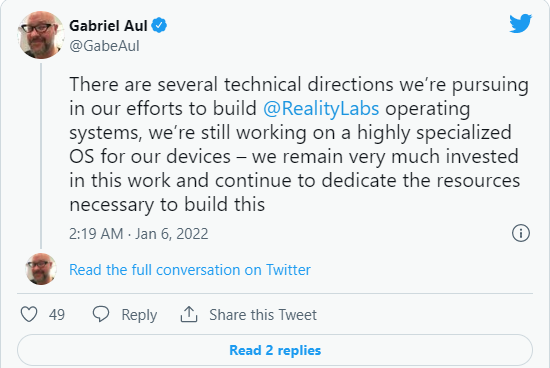Click the reply speech bubble icon
This screenshot has width=550, height=368.
click(x=101, y=314)
